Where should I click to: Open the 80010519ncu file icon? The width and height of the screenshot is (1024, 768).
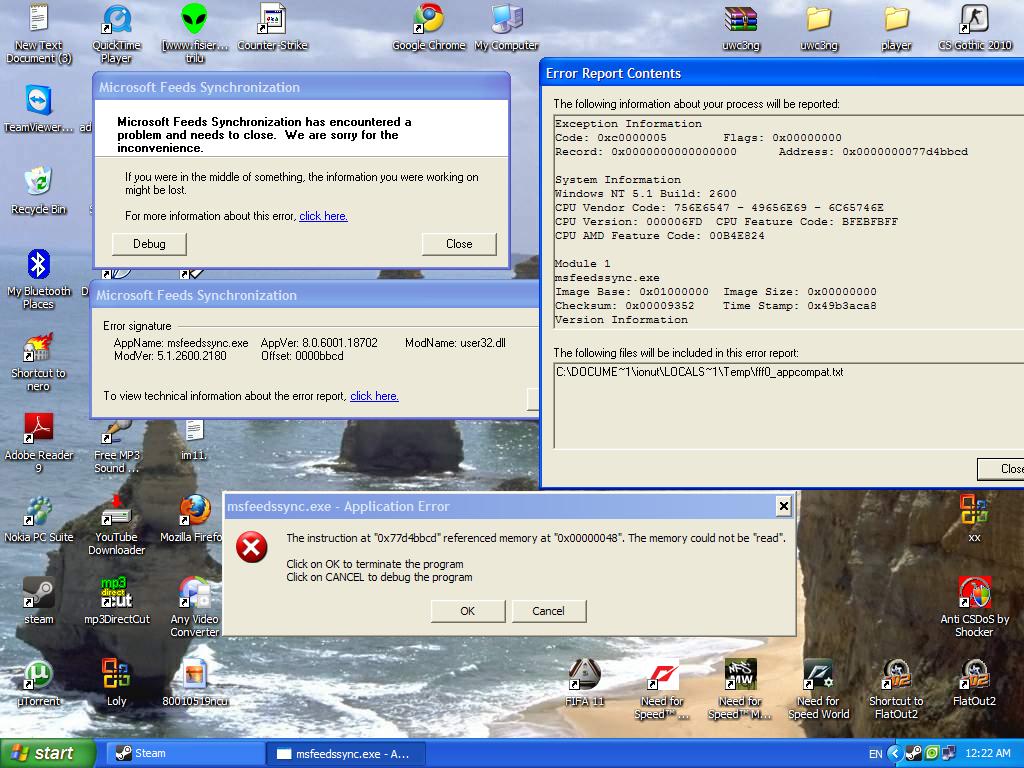[195, 683]
